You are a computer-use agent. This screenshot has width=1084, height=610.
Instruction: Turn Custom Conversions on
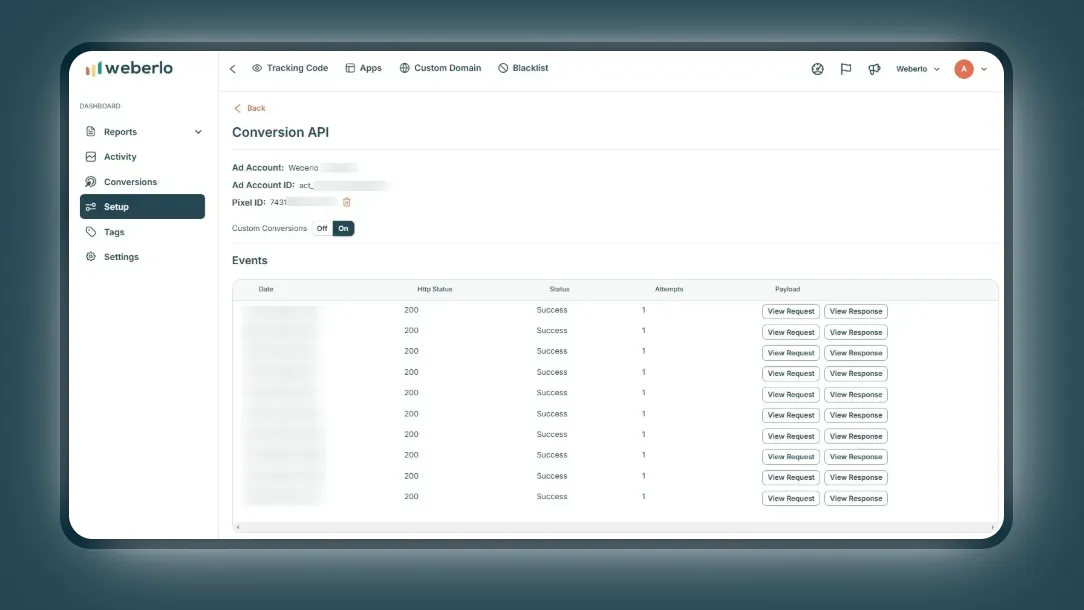pos(344,228)
